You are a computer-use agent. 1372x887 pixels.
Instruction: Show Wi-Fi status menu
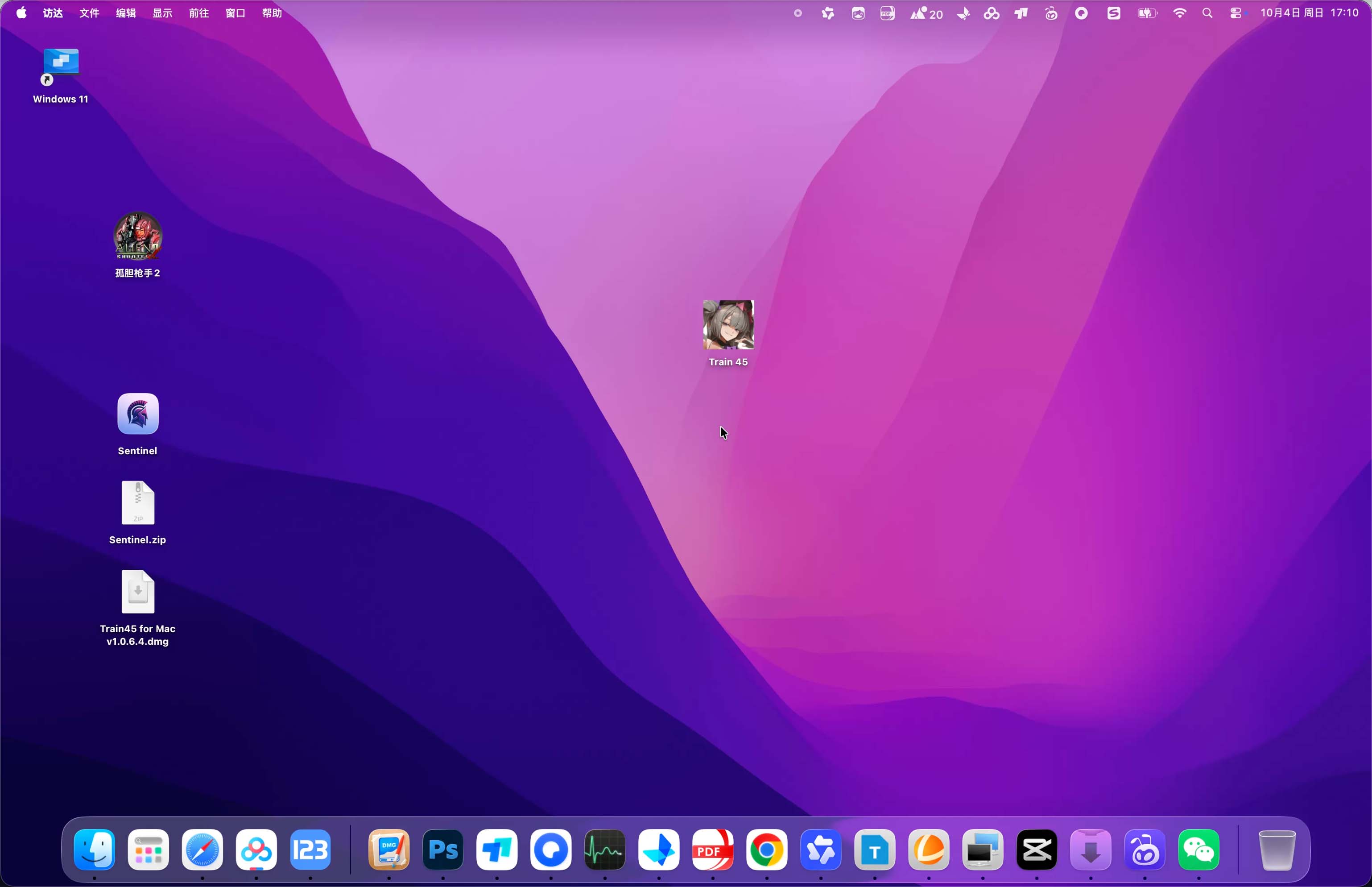[x=1180, y=12]
